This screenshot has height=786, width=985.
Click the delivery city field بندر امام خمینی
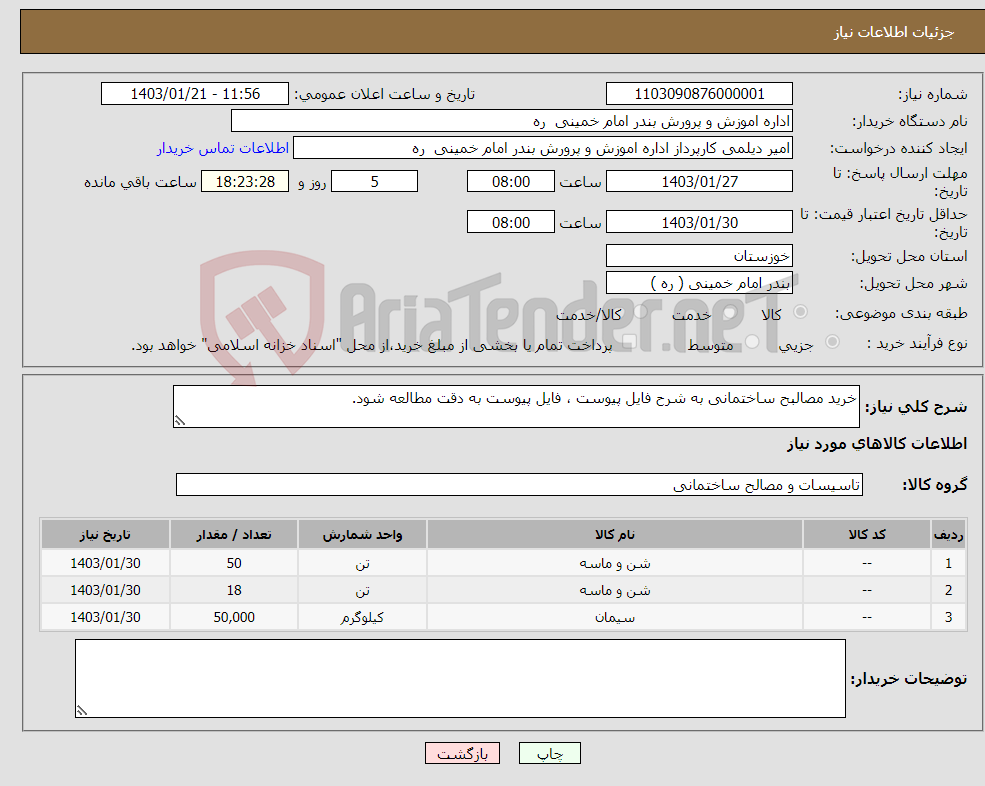tap(699, 283)
